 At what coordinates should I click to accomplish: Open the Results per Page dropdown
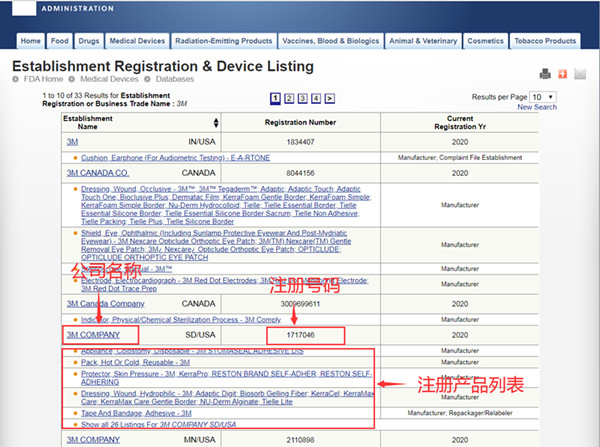pyautogui.click(x=545, y=97)
